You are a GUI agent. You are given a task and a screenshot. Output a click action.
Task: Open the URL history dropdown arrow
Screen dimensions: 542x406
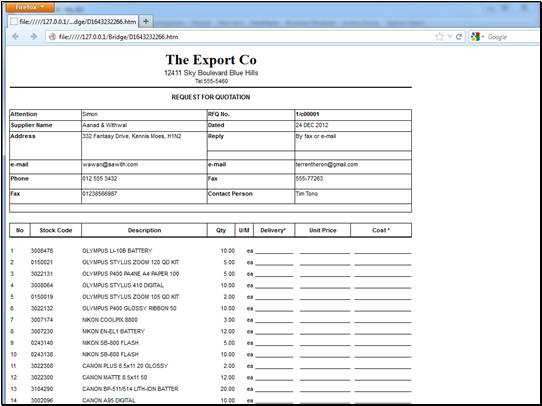coord(450,37)
